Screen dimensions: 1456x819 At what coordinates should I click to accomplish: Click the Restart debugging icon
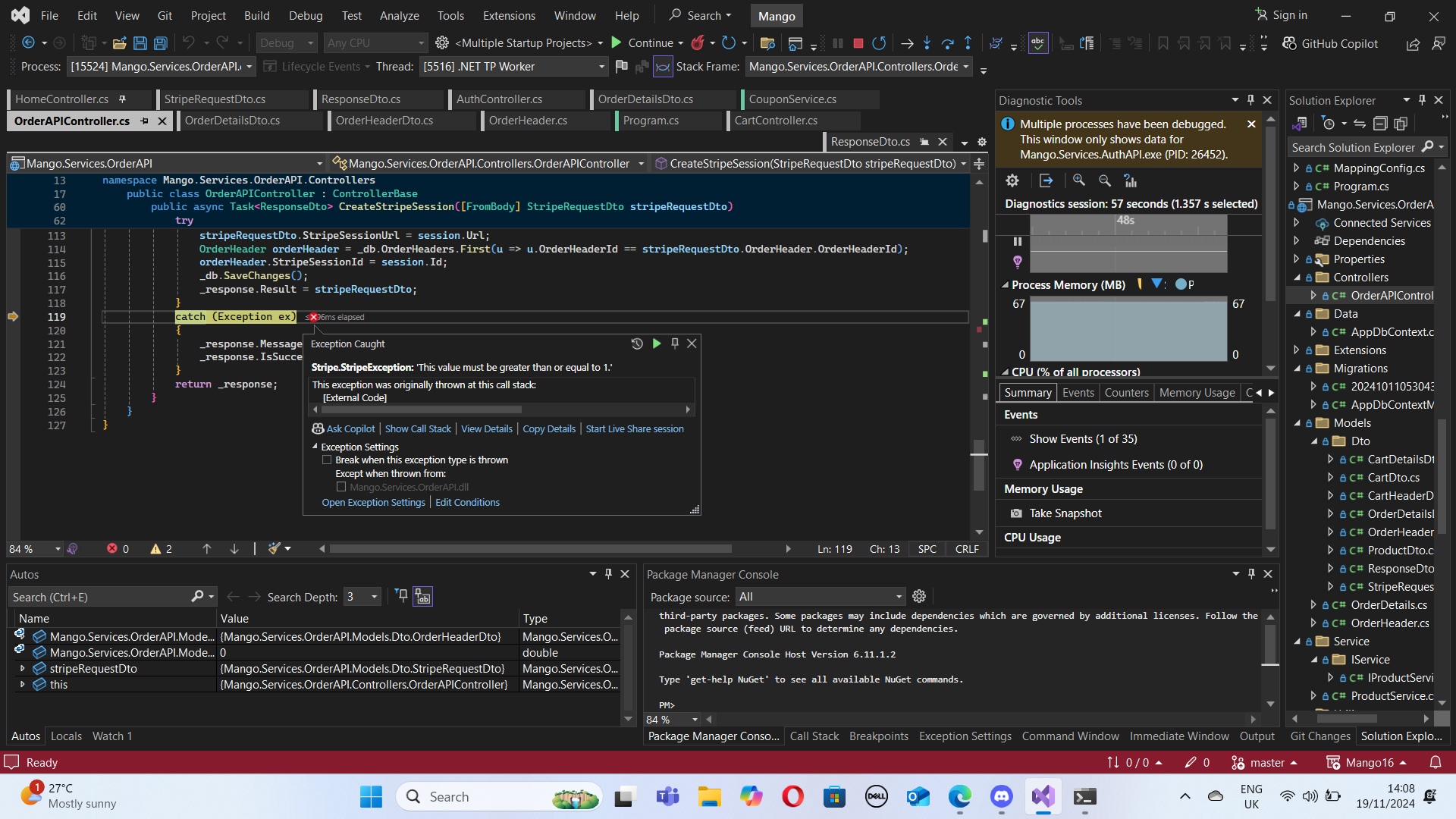pyautogui.click(x=879, y=43)
